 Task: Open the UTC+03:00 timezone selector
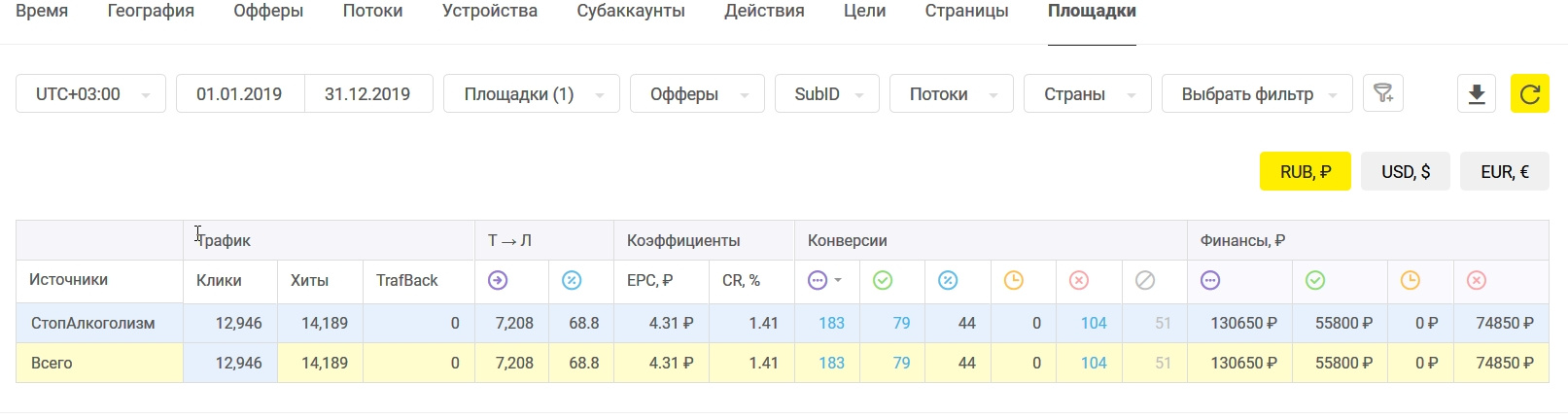click(90, 94)
